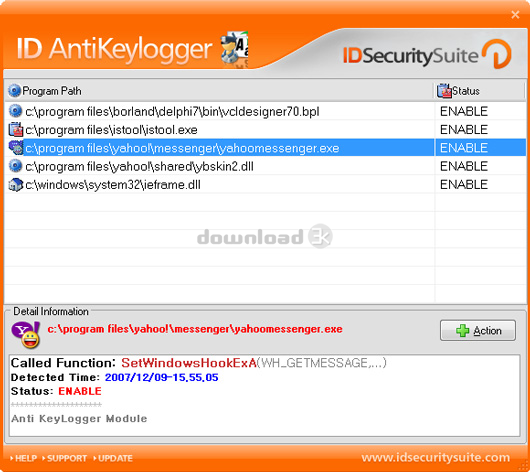Click the vcldesigner70.bpl gear icon
This screenshot has width=530, height=472.
15,111
